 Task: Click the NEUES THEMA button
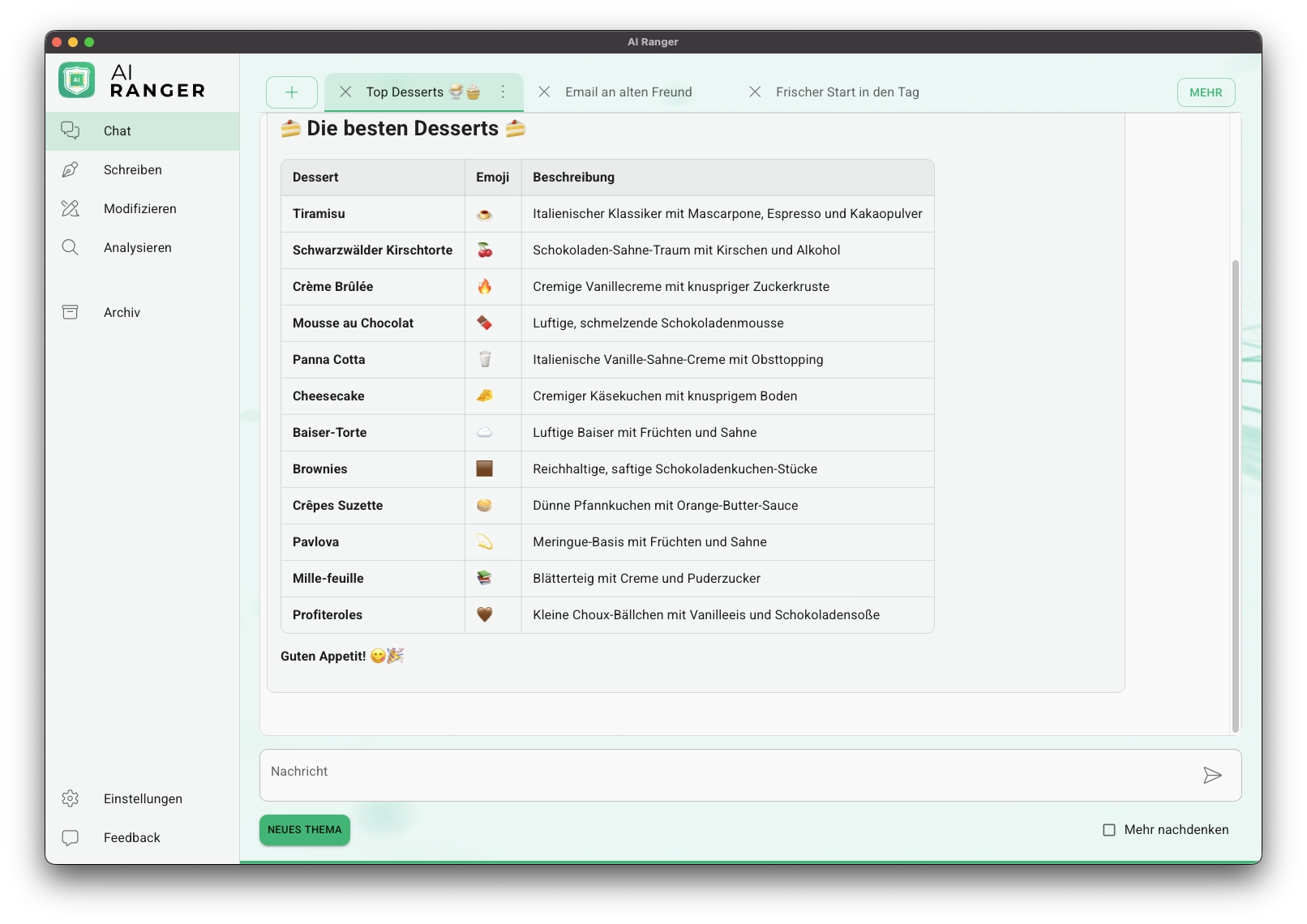(305, 830)
